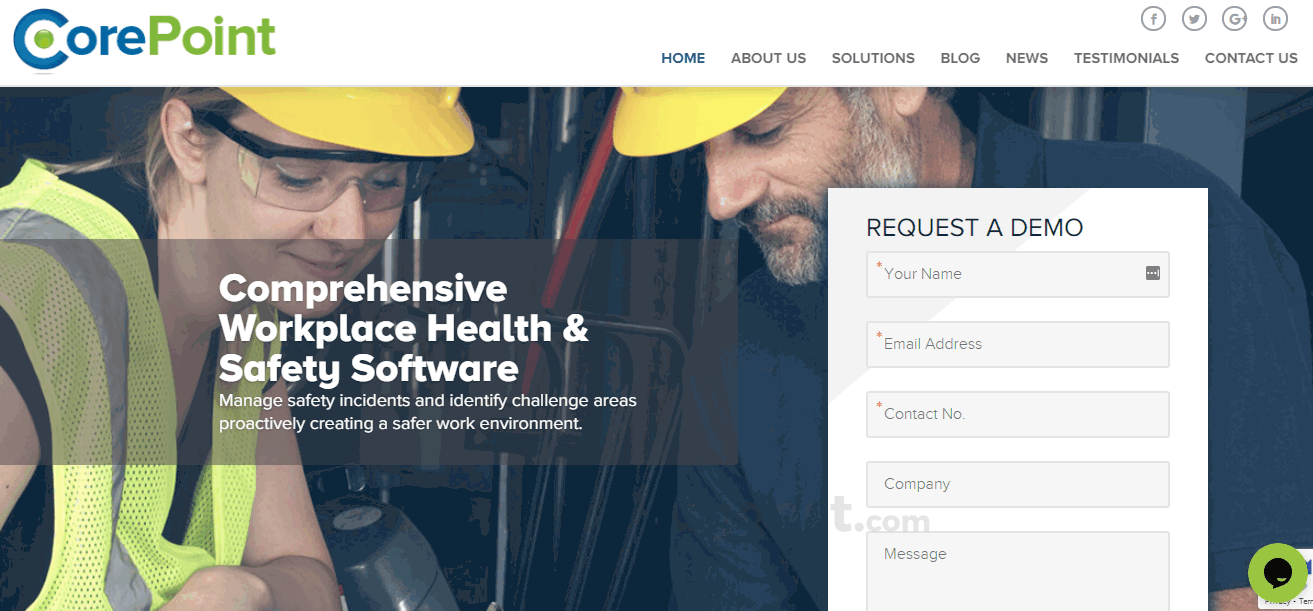This screenshot has height=611, width=1313.
Task: View the TESTIMONIALS page
Action: click(x=1126, y=58)
